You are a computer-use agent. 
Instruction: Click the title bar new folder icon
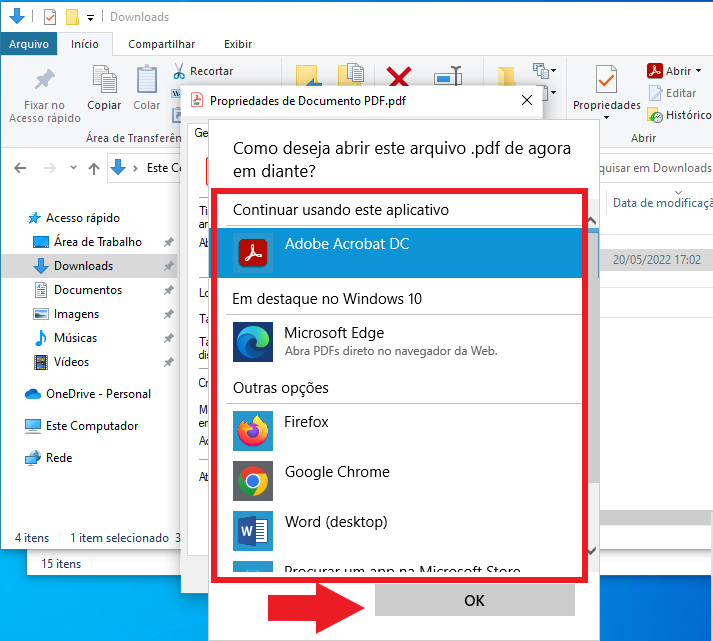[72, 17]
